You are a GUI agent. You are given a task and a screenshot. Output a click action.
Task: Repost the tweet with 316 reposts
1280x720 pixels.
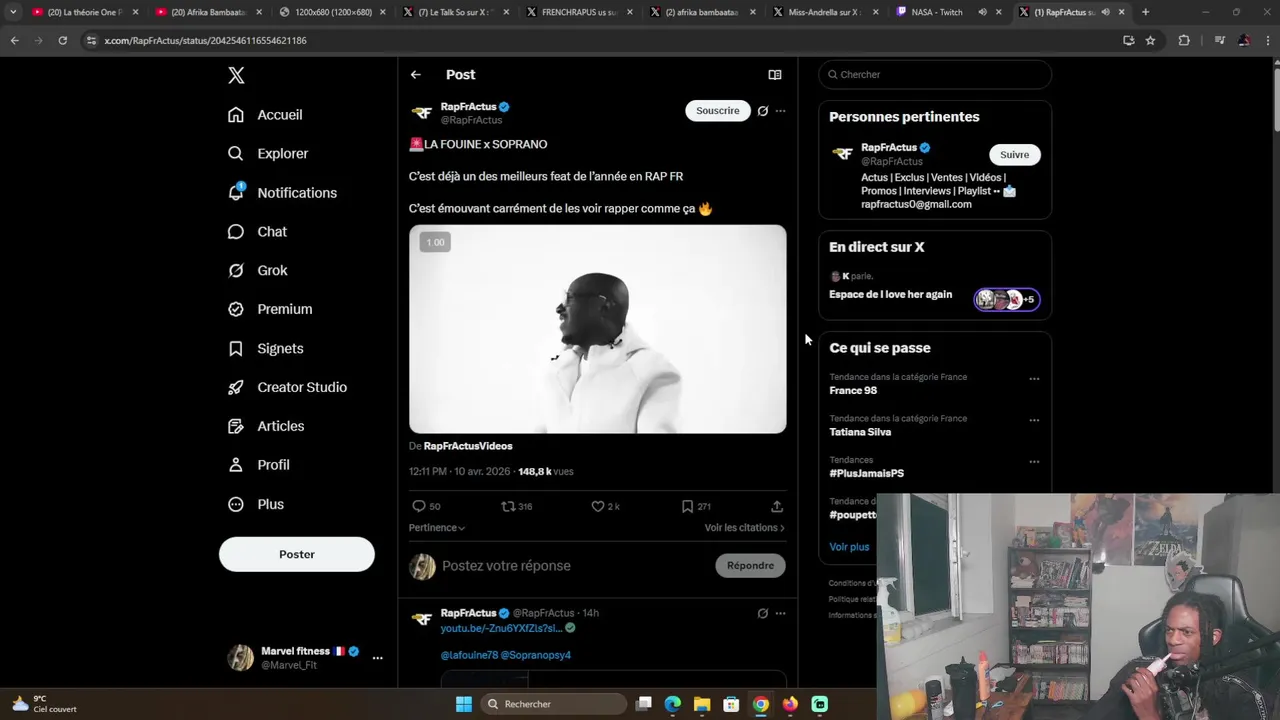[516, 507]
